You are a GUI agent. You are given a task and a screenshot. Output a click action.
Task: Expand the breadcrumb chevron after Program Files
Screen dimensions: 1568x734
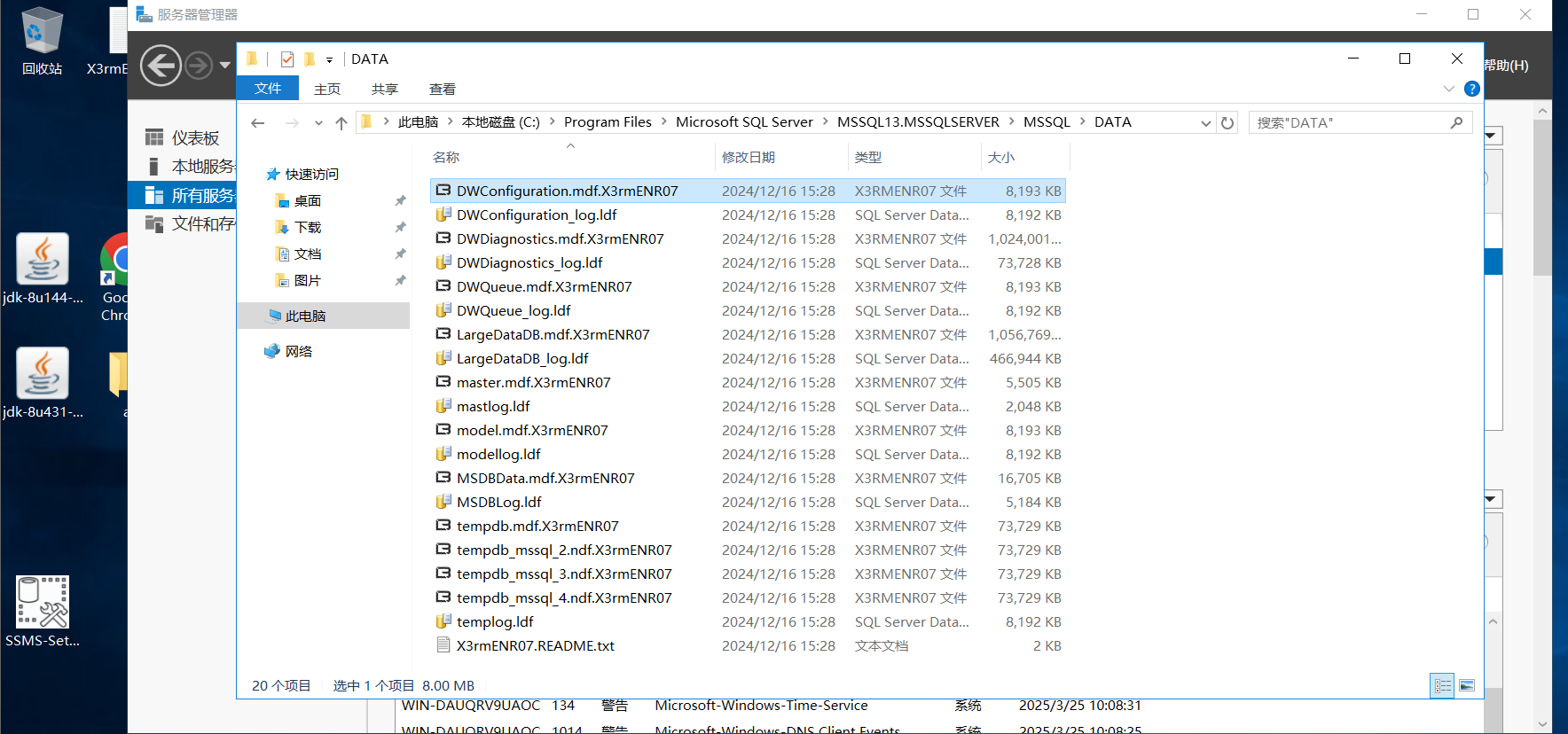(x=663, y=122)
